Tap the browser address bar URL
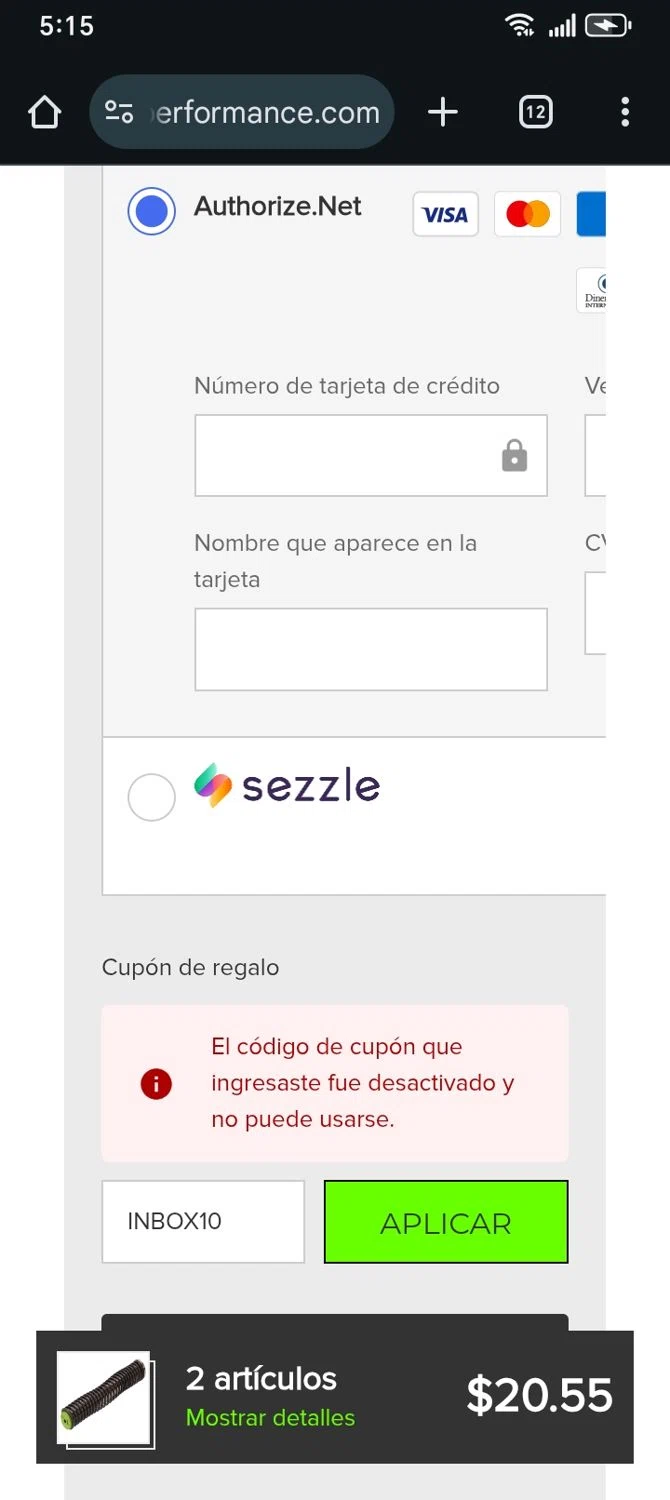 tap(265, 113)
